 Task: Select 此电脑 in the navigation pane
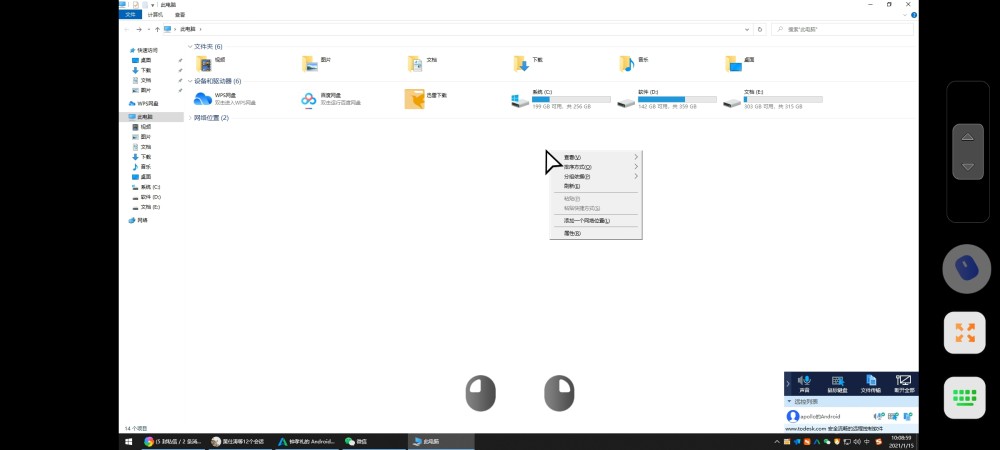(x=151, y=117)
